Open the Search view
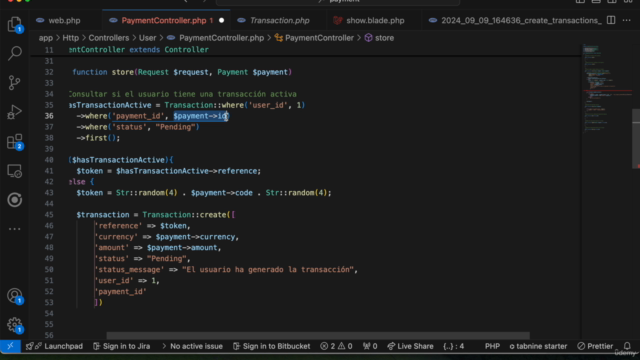The width and height of the screenshot is (640, 360). pos(15,53)
